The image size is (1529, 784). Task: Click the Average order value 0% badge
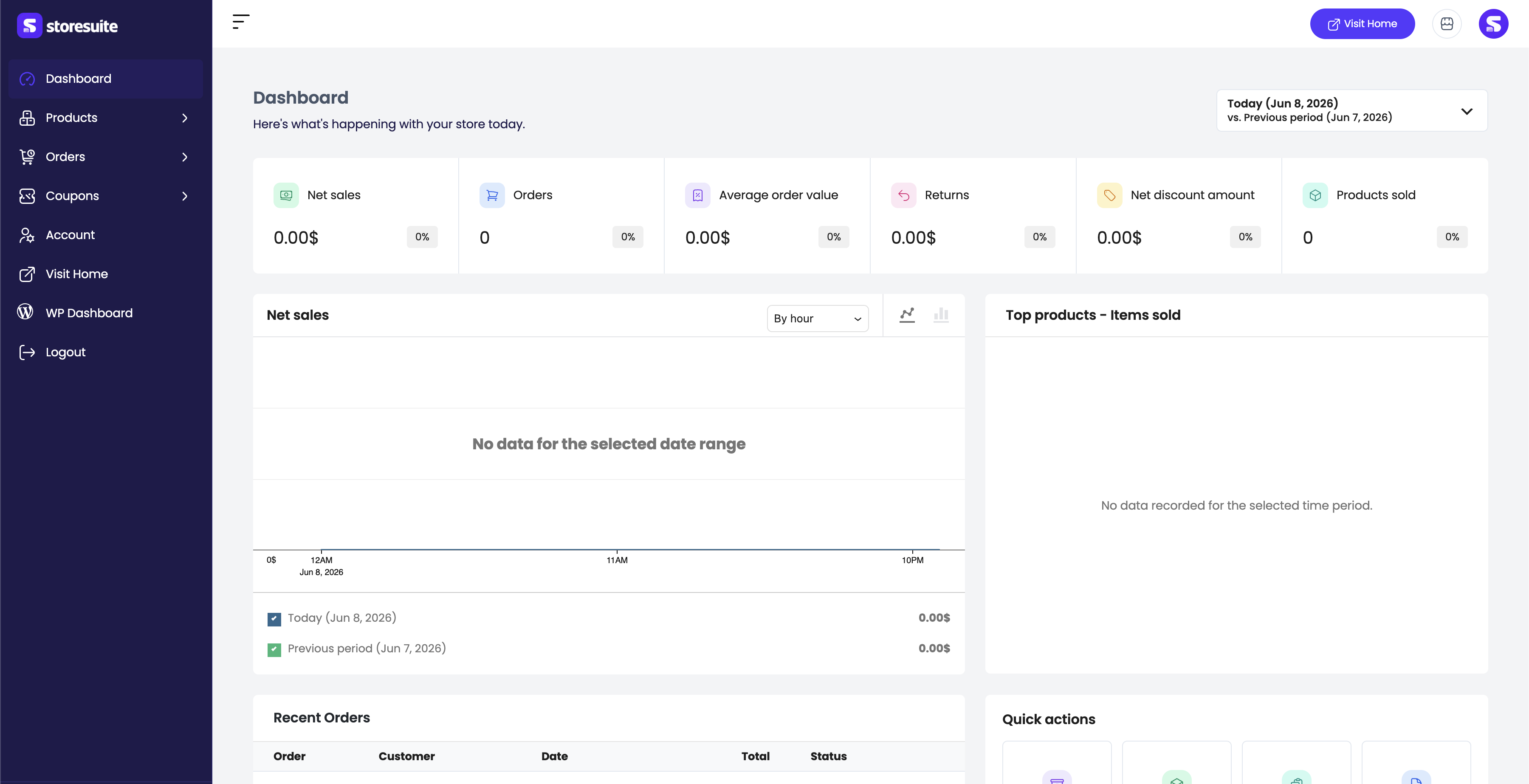[833, 237]
